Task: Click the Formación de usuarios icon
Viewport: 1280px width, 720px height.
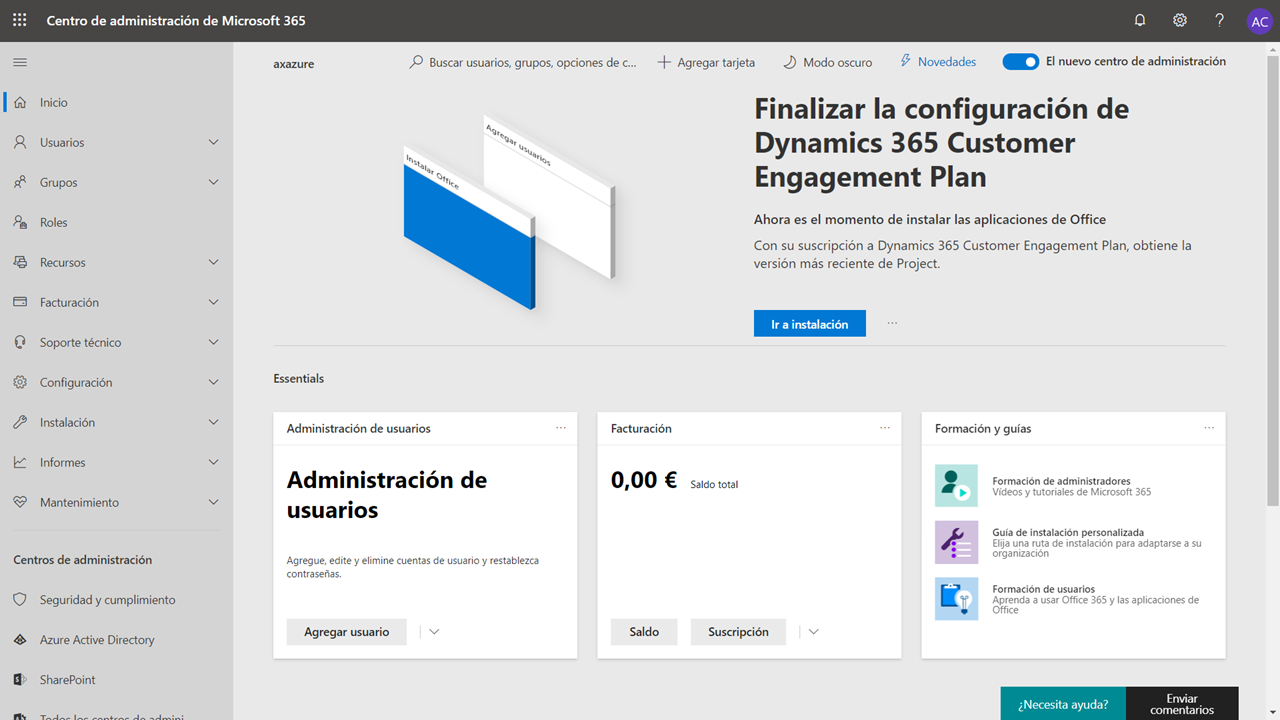Action: [x=956, y=599]
